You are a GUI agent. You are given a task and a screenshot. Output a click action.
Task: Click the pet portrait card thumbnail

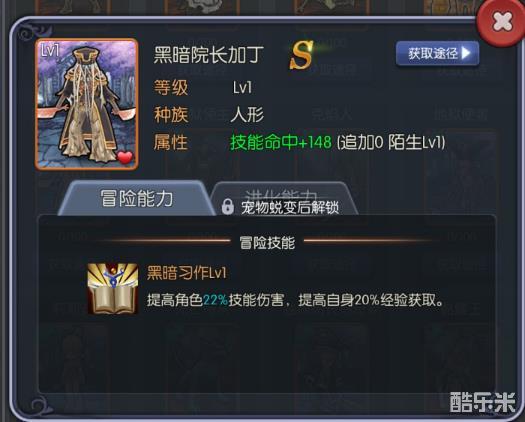[x=87, y=104]
